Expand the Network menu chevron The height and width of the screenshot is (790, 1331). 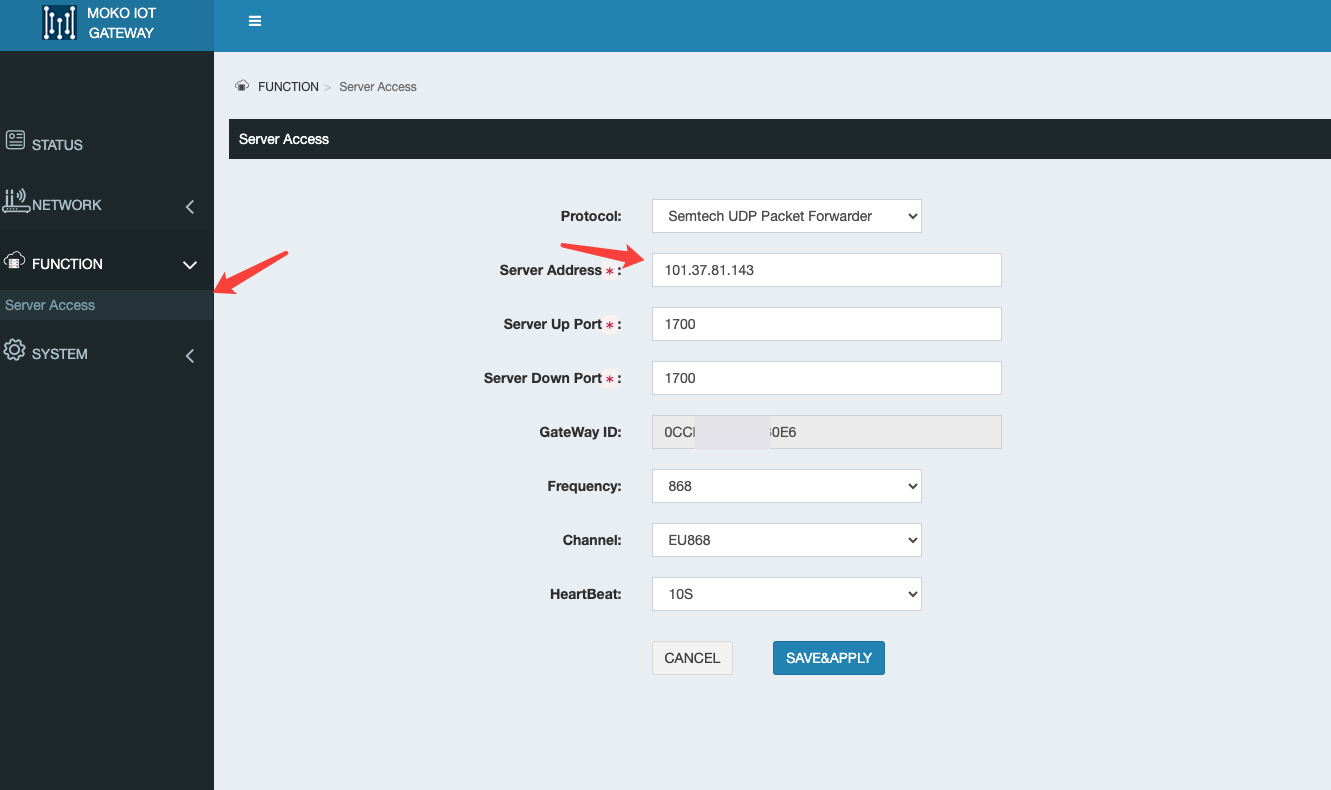[190, 207]
